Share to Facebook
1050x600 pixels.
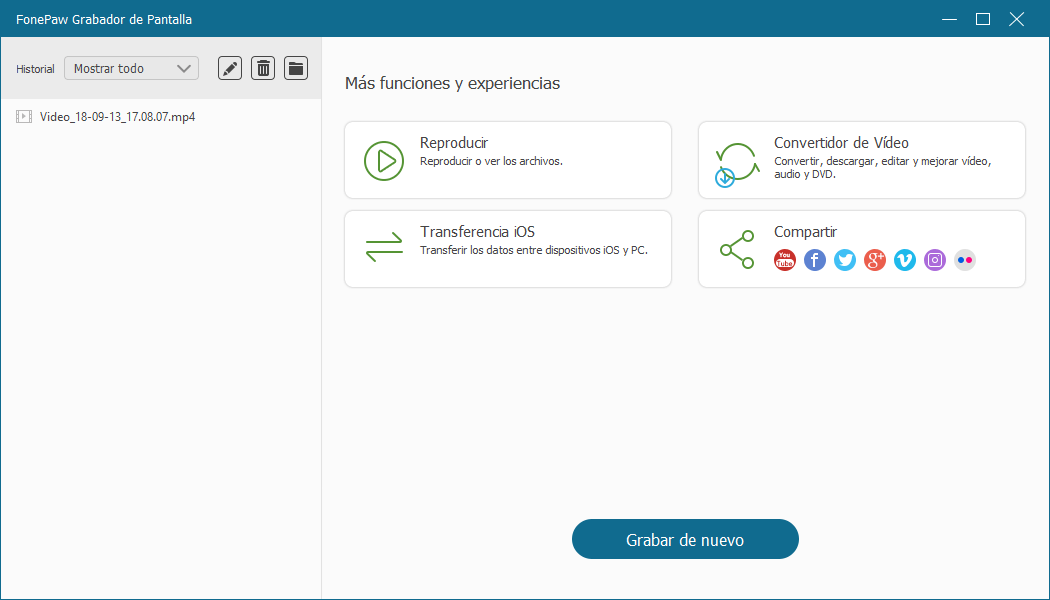815,260
